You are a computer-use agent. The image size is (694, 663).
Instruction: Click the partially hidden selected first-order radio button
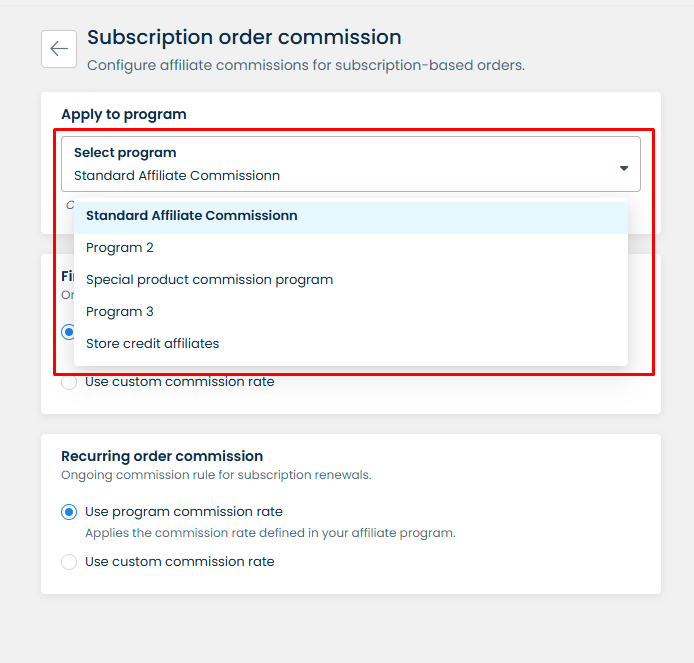pyautogui.click(x=67, y=332)
